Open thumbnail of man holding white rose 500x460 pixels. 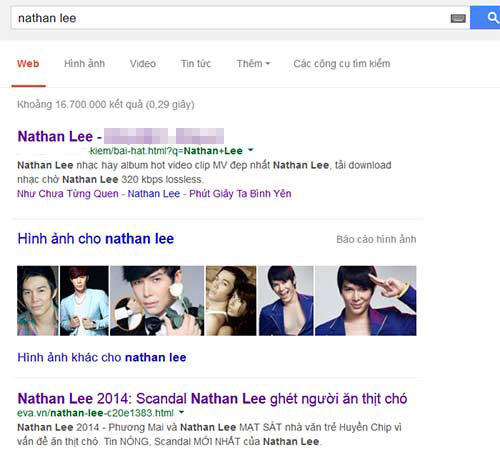(157, 300)
